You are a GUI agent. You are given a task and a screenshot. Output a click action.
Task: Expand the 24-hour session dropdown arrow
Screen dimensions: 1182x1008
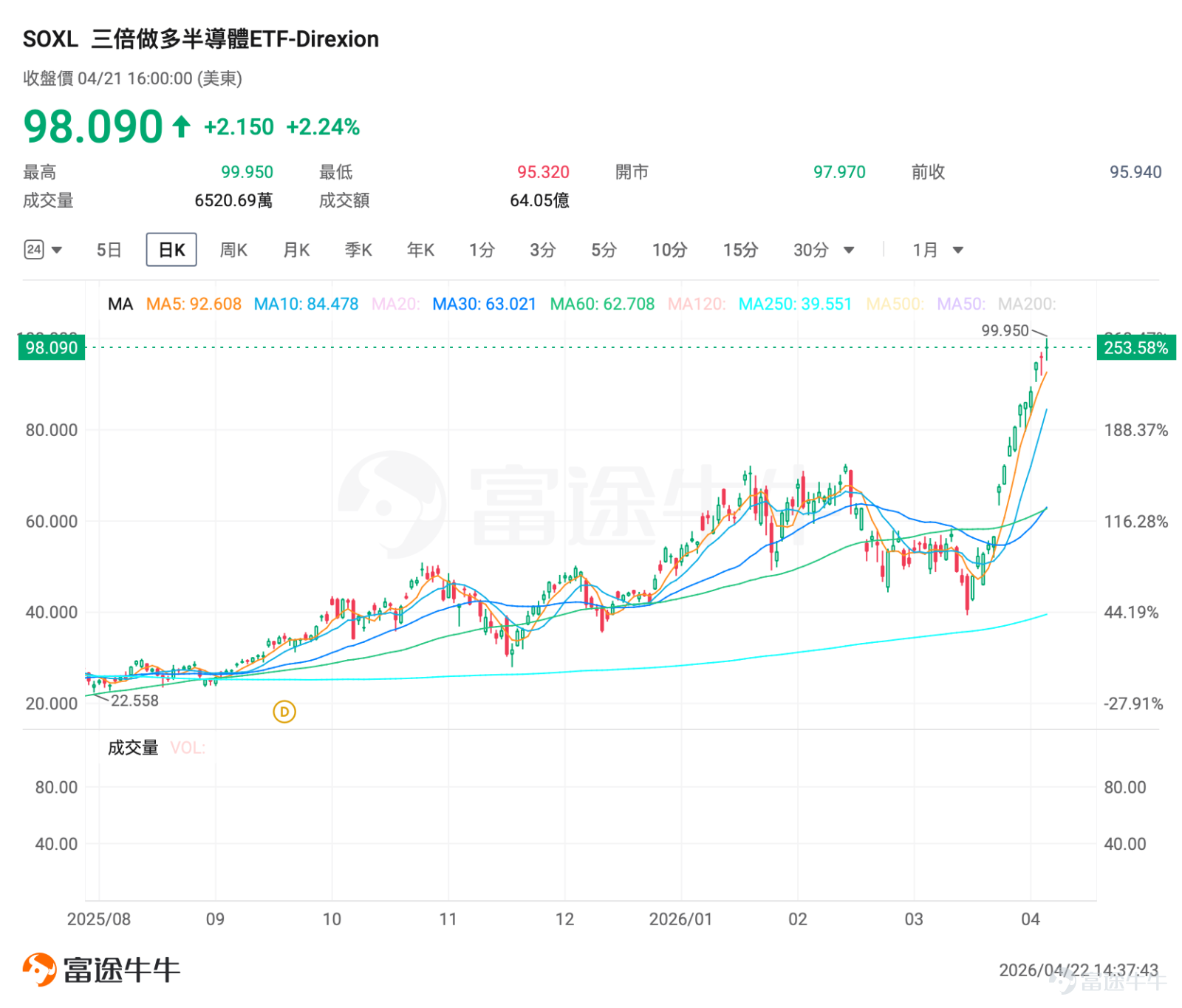click(x=57, y=250)
